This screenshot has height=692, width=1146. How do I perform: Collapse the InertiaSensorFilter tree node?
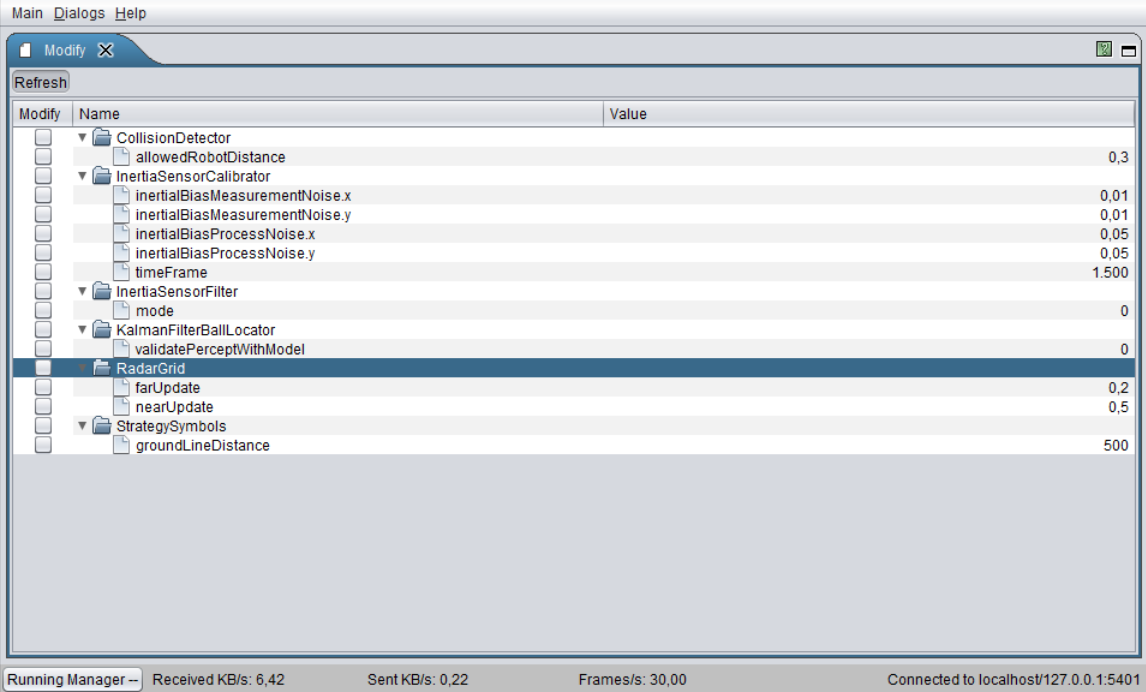83,292
